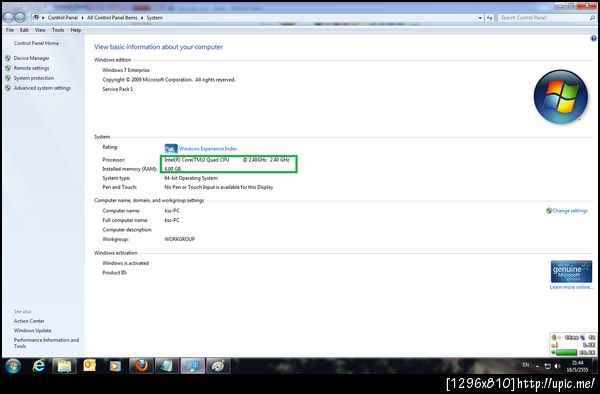Open the Windows Experience Index link

[x=208, y=148]
